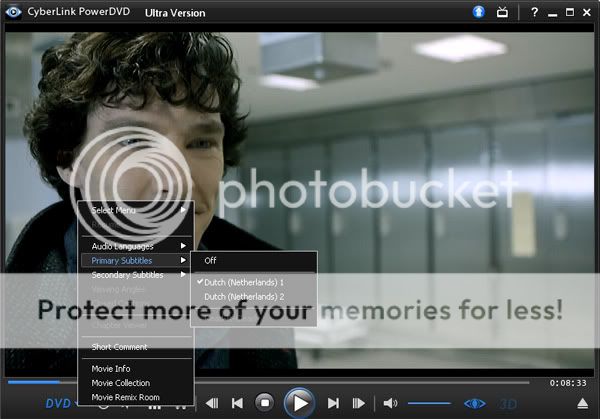Viewport: 600px width, 419px height.
Task: Click the arrow beside Audio Languages
Action: [183, 246]
